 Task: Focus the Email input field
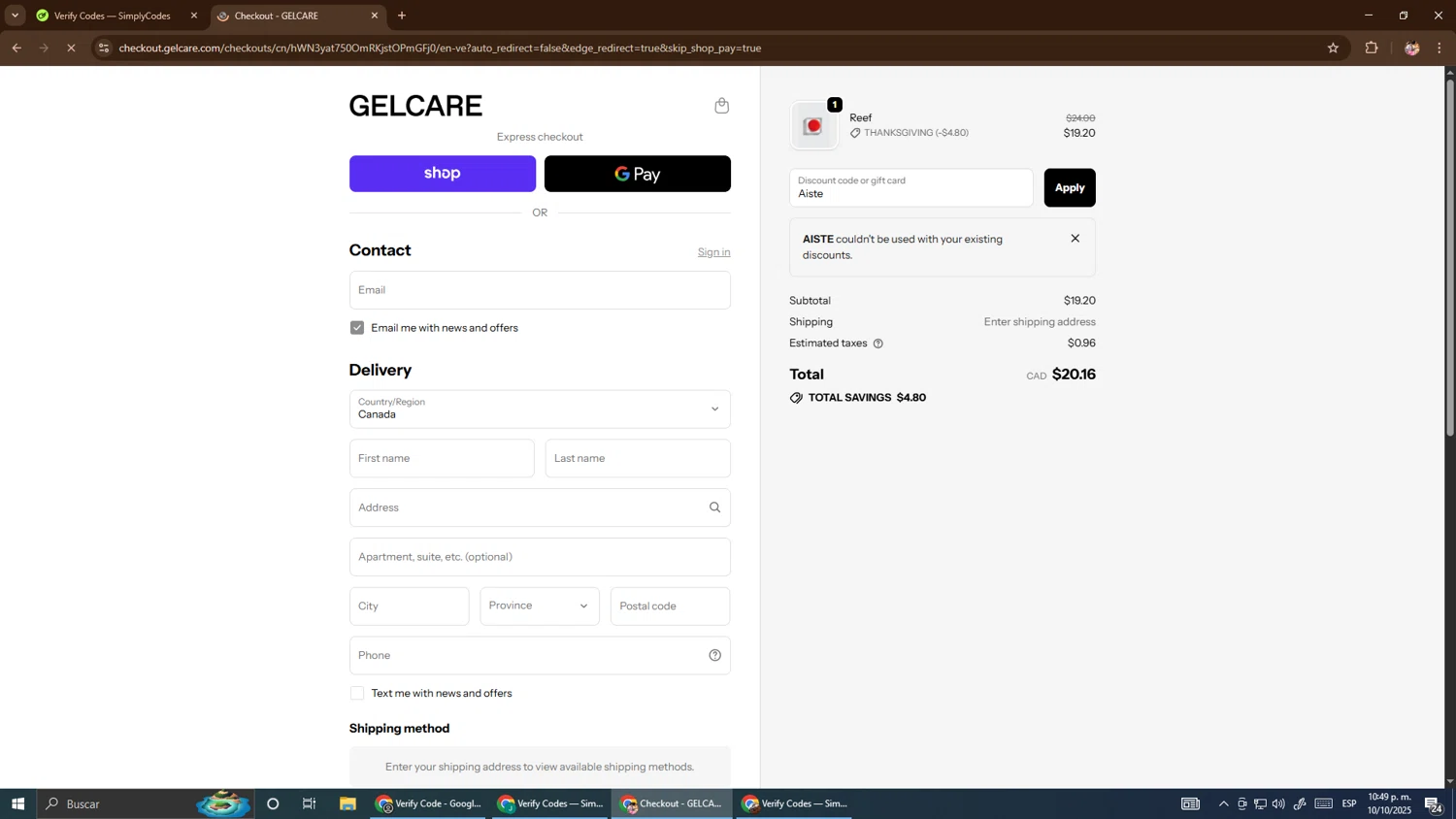[x=540, y=290]
